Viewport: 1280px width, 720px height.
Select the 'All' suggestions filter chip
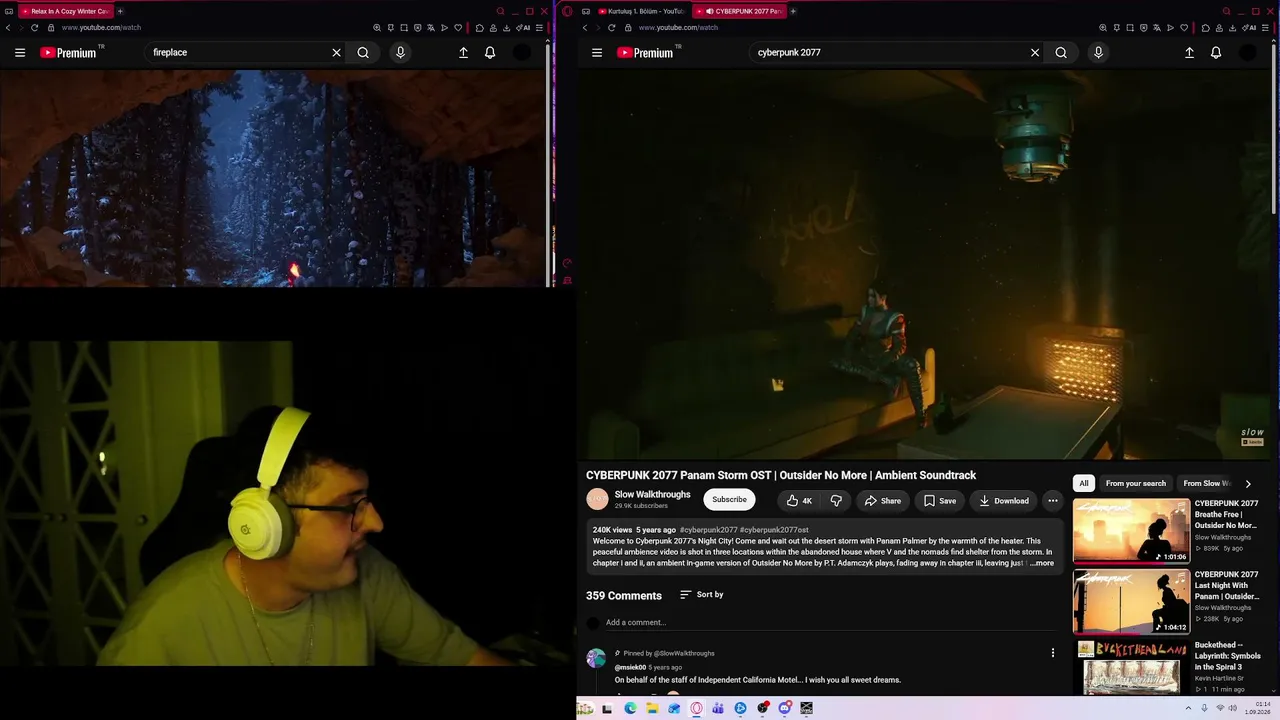[1083, 484]
